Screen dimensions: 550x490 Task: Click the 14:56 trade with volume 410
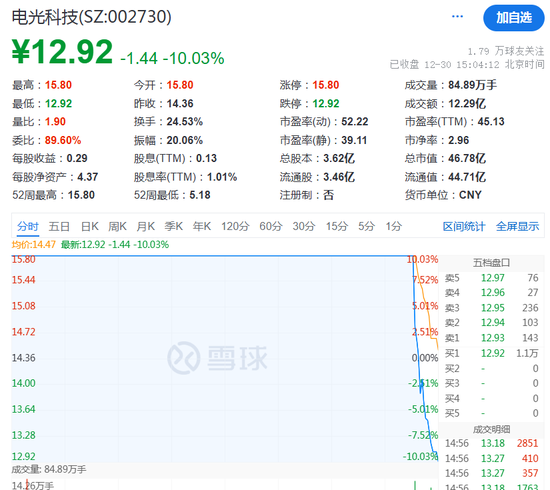pos(491,458)
